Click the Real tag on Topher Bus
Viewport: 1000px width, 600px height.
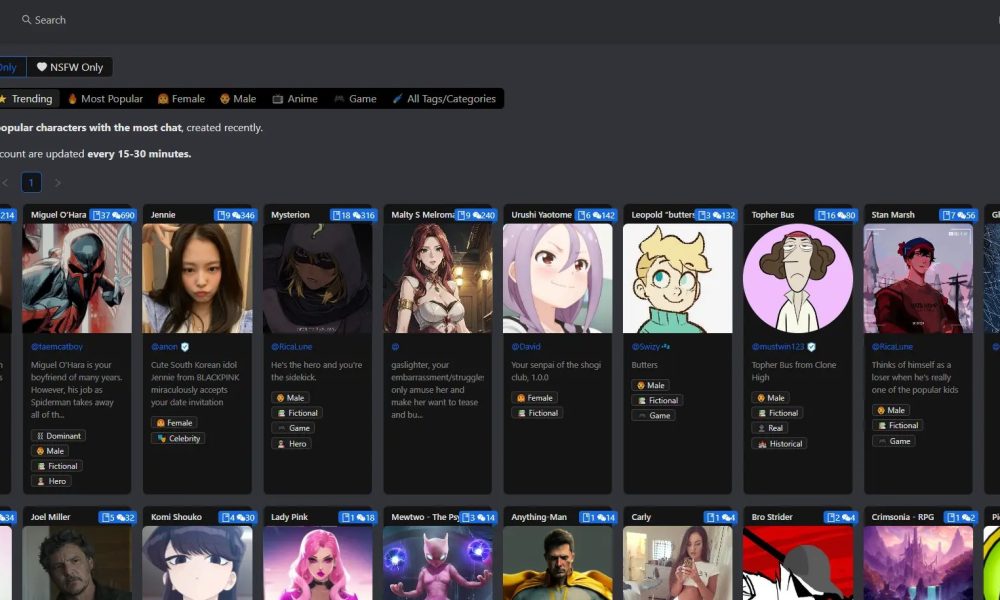(x=769, y=428)
